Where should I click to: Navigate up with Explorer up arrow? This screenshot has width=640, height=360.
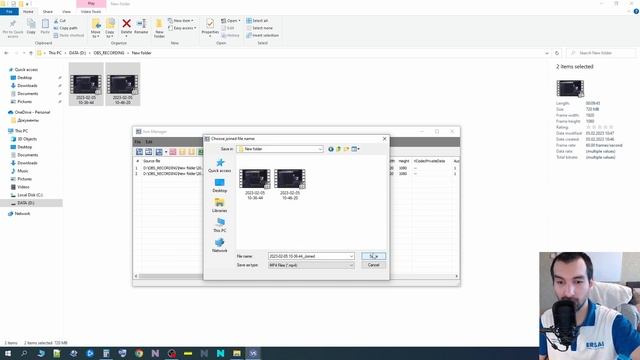pos(31,53)
